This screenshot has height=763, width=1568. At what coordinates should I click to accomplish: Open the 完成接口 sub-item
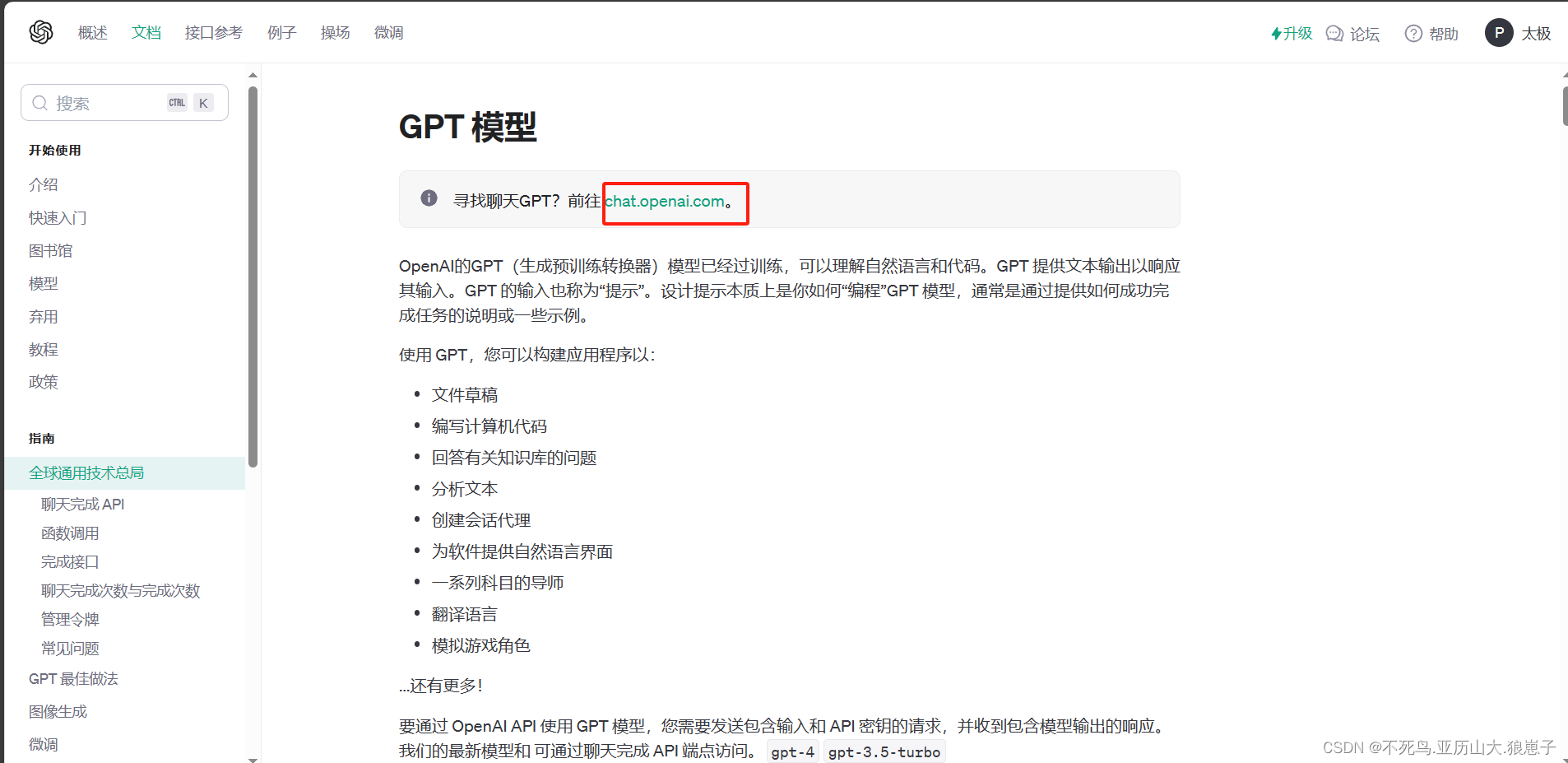pos(70,561)
